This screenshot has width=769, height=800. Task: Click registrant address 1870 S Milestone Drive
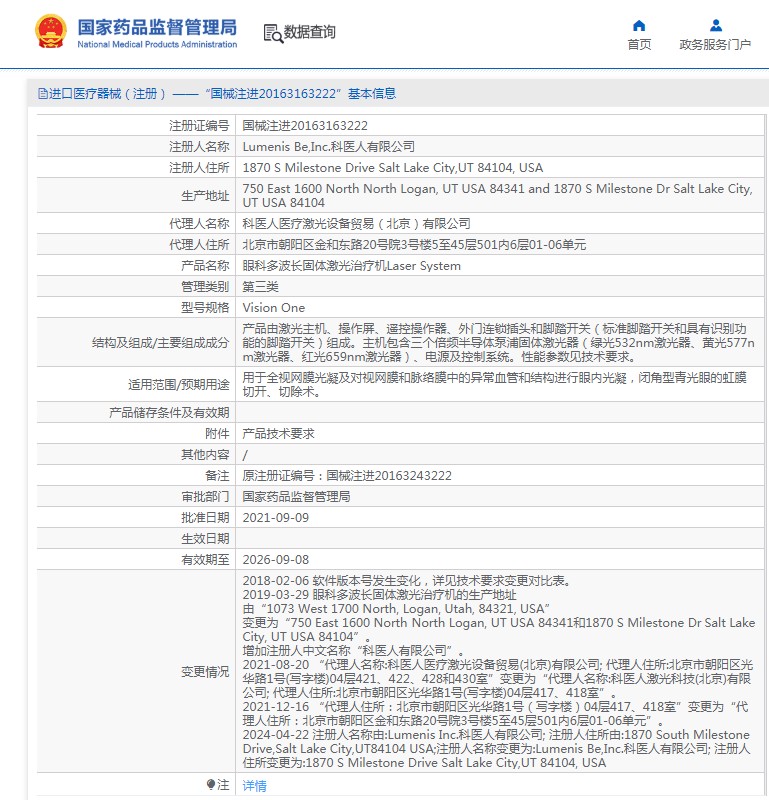pos(393,167)
